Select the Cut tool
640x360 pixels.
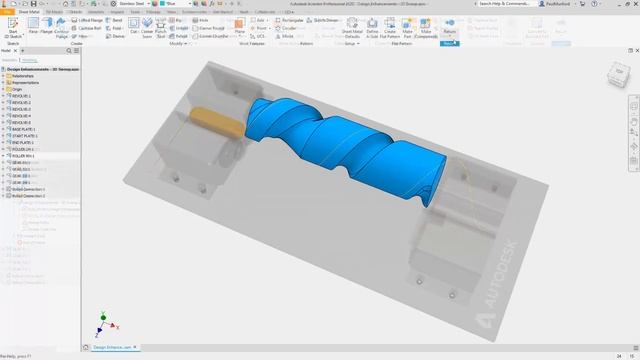tap(133, 26)
